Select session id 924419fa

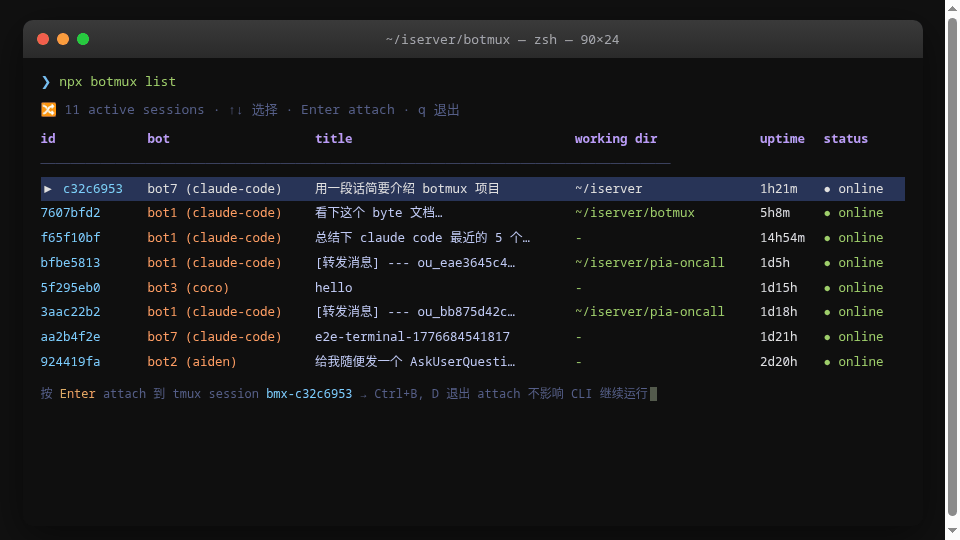click(x=70, y=362)
